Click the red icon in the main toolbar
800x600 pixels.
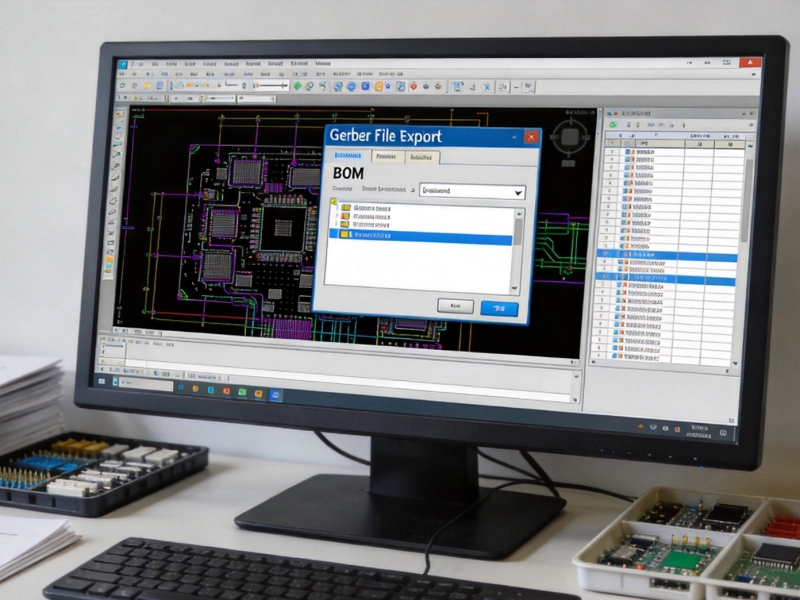tap(413, 87)
